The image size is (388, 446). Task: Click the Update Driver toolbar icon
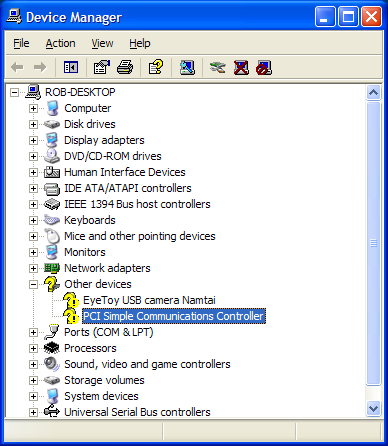point(218,68)
